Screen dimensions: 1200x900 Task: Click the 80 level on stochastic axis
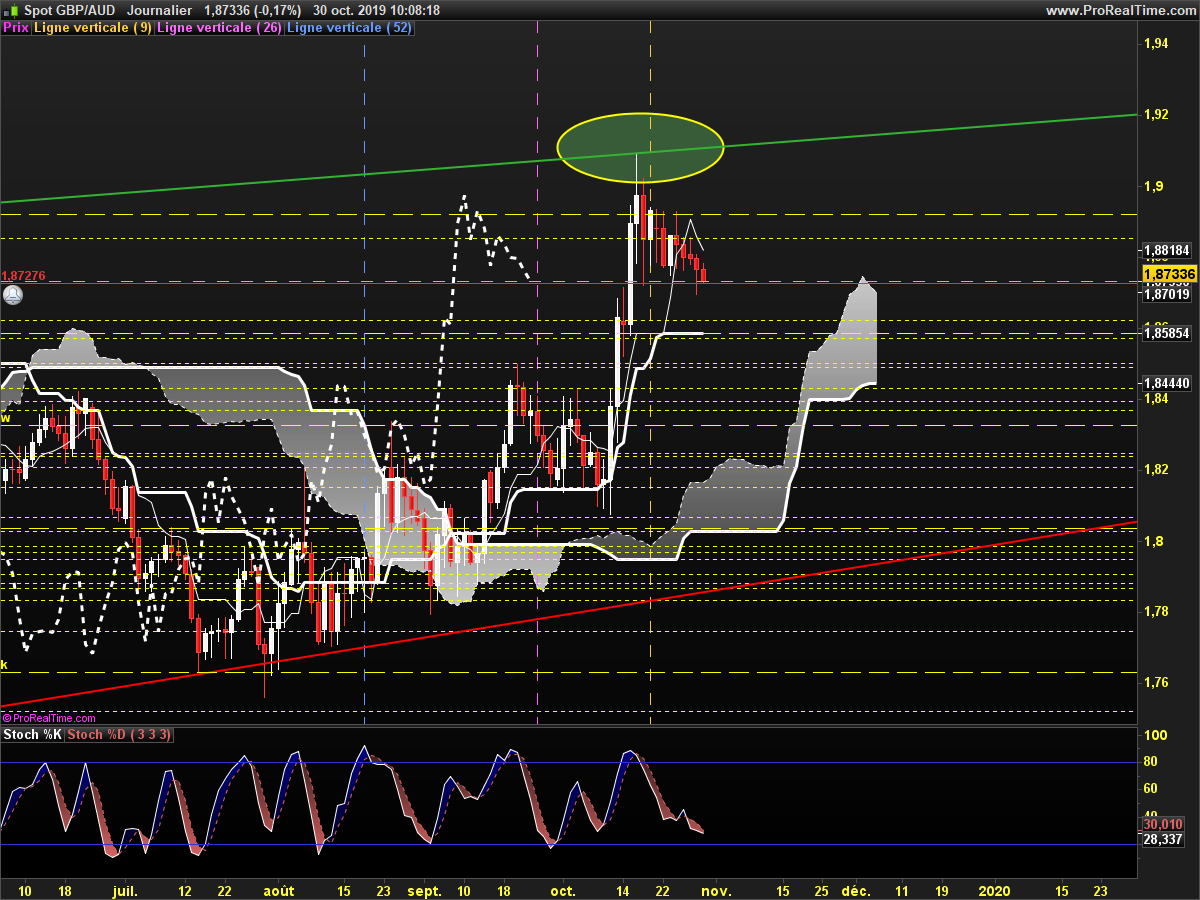pyautogui.click(x=1151, y=762)
